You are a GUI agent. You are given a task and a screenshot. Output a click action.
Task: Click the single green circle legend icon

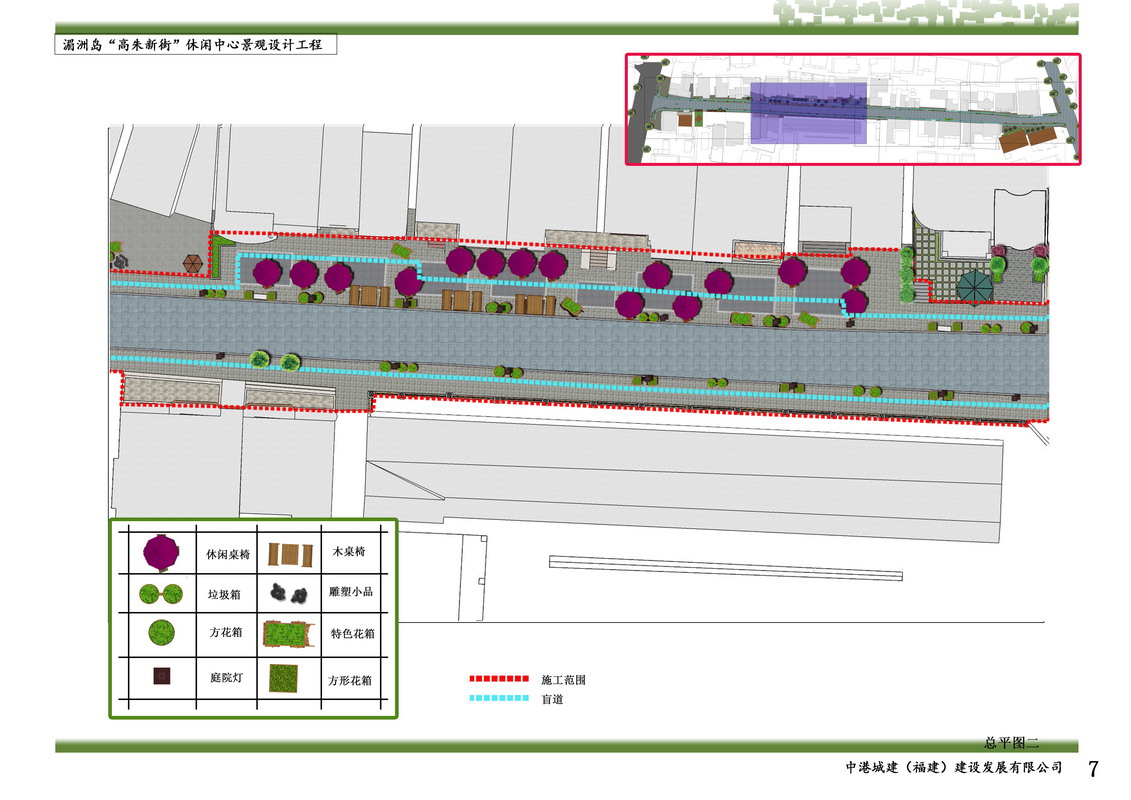tap(162, 633)
